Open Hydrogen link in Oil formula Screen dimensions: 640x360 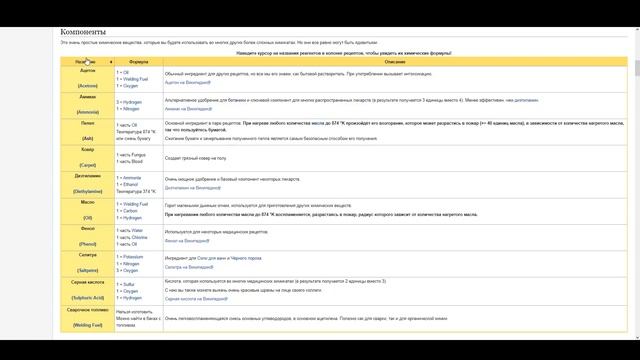point(132,218)
